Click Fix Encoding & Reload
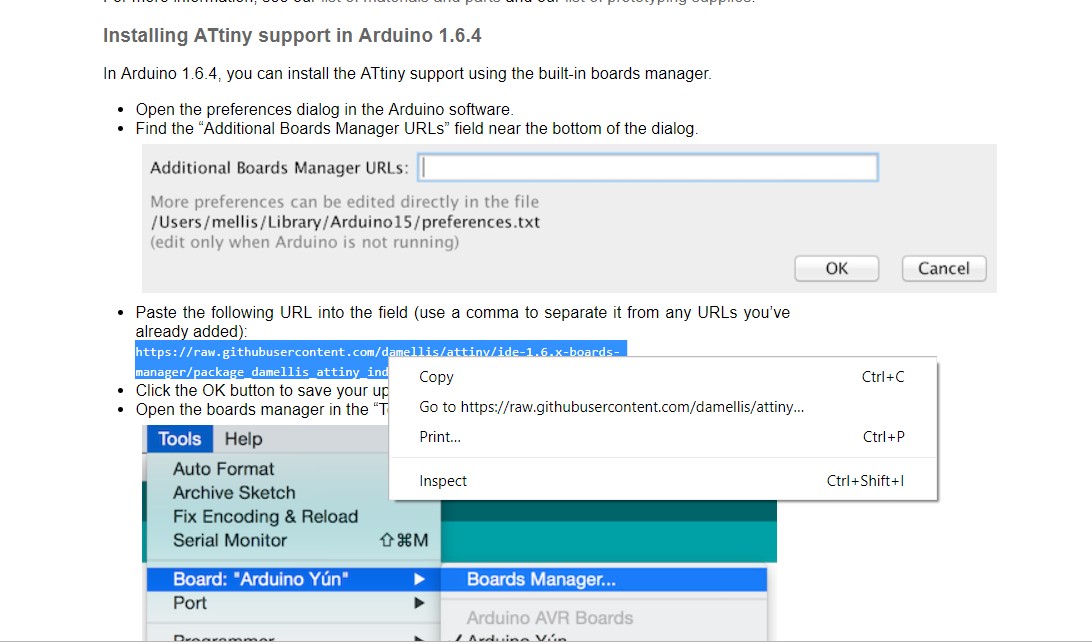 point(265,517)
